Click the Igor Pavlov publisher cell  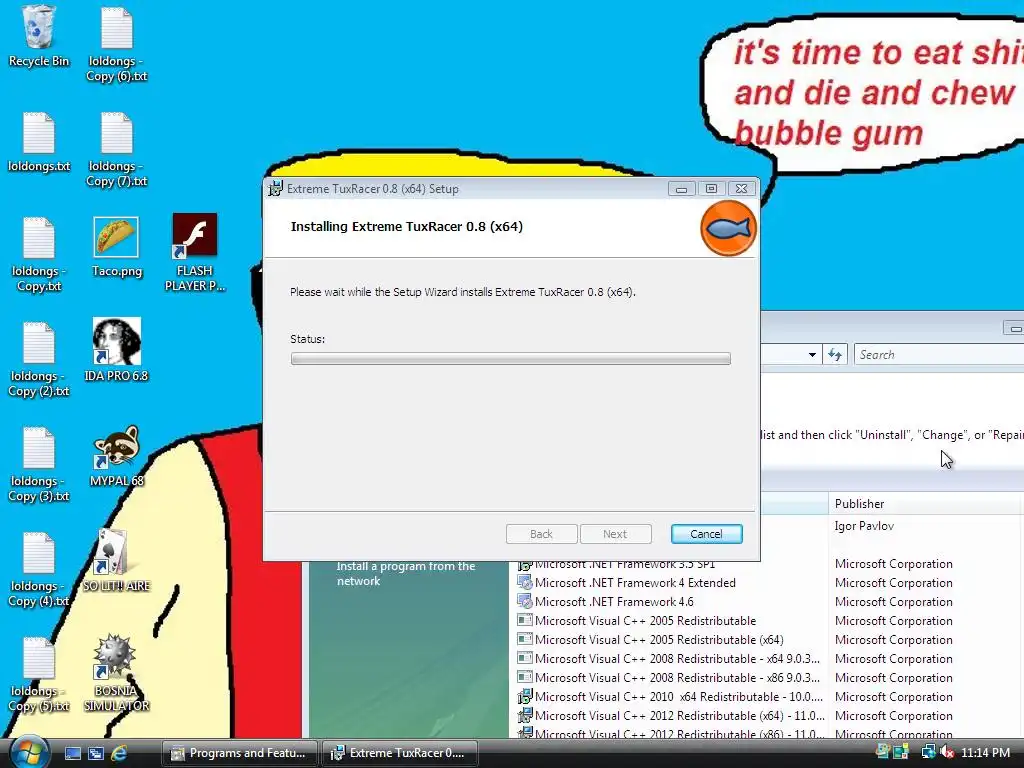[864, 526]
